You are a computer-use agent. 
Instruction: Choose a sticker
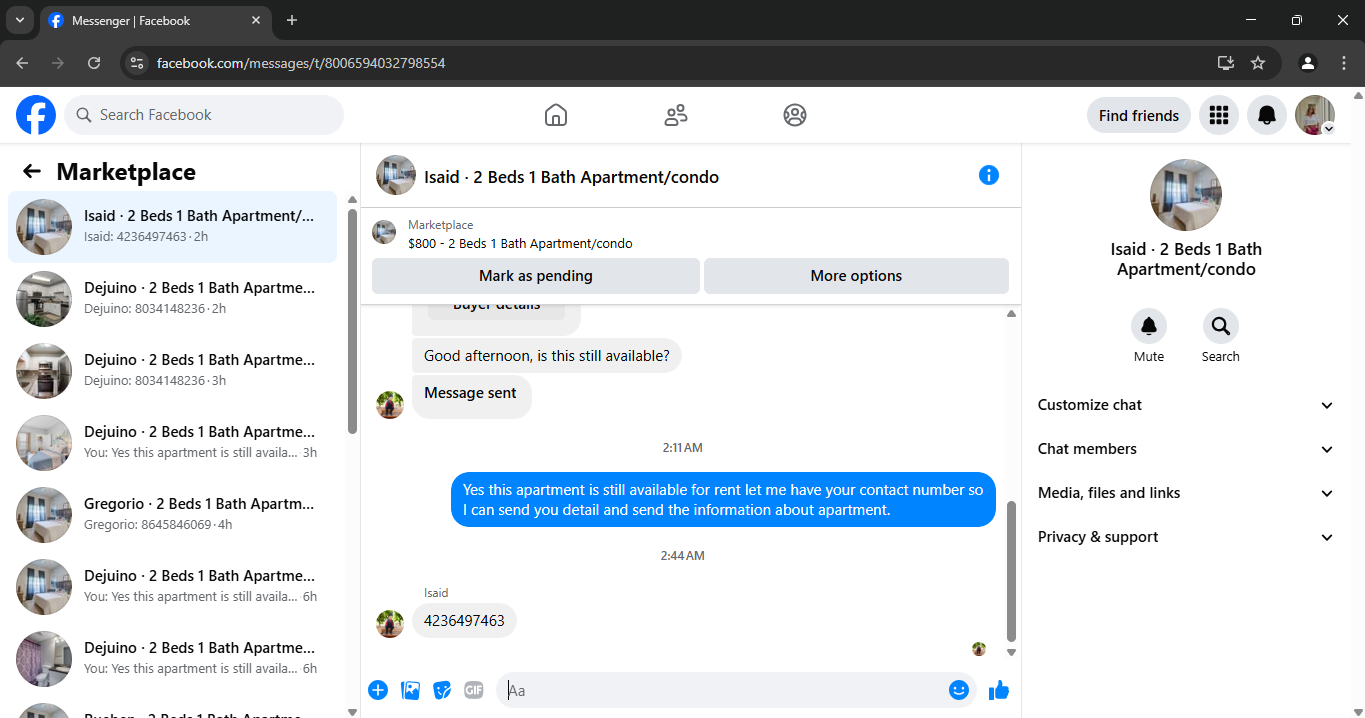coord(442,690)
